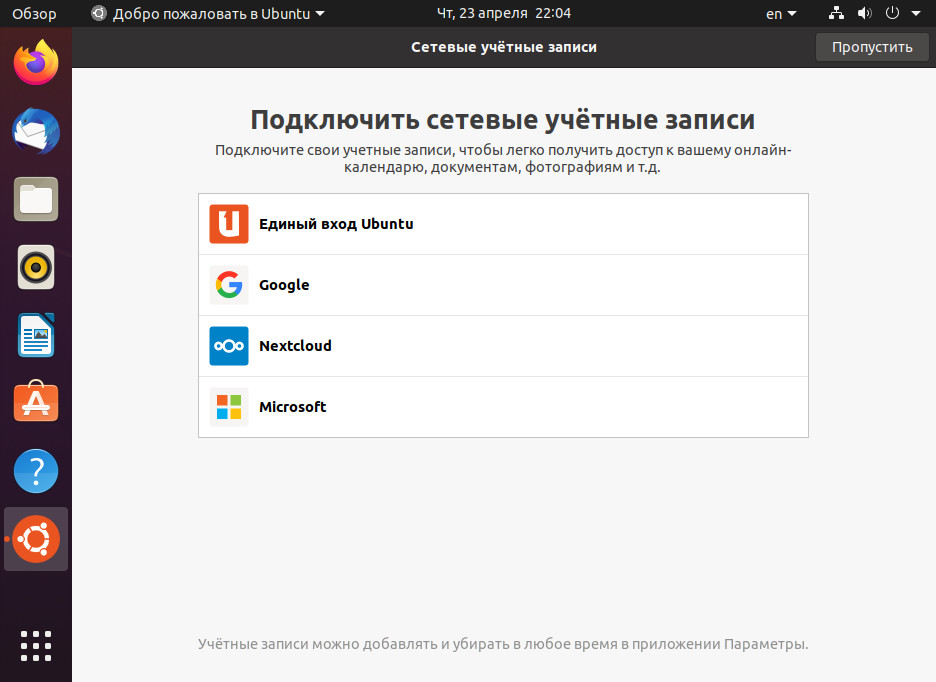Image resolution: width=936 pixels, height=682 pixels.
Task: Choose the Nextcloud account row
Action: click(503, 346)
